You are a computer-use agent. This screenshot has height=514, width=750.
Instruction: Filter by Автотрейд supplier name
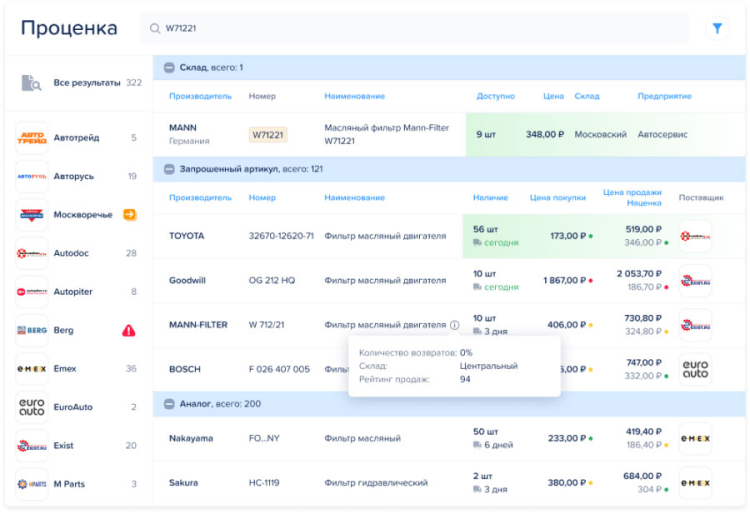pos(77,138)
